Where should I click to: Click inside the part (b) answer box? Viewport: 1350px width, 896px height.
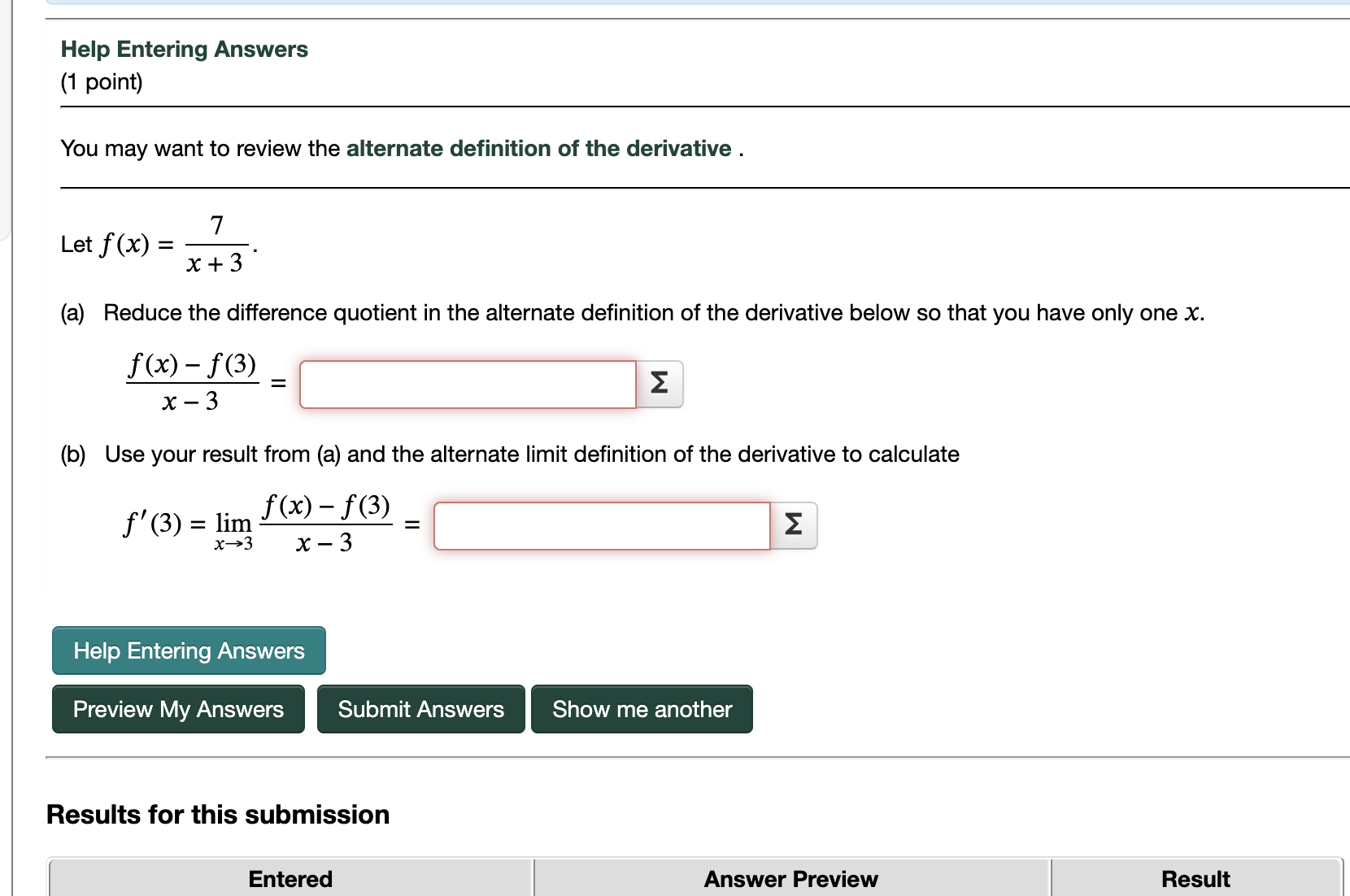click(601, 526)
